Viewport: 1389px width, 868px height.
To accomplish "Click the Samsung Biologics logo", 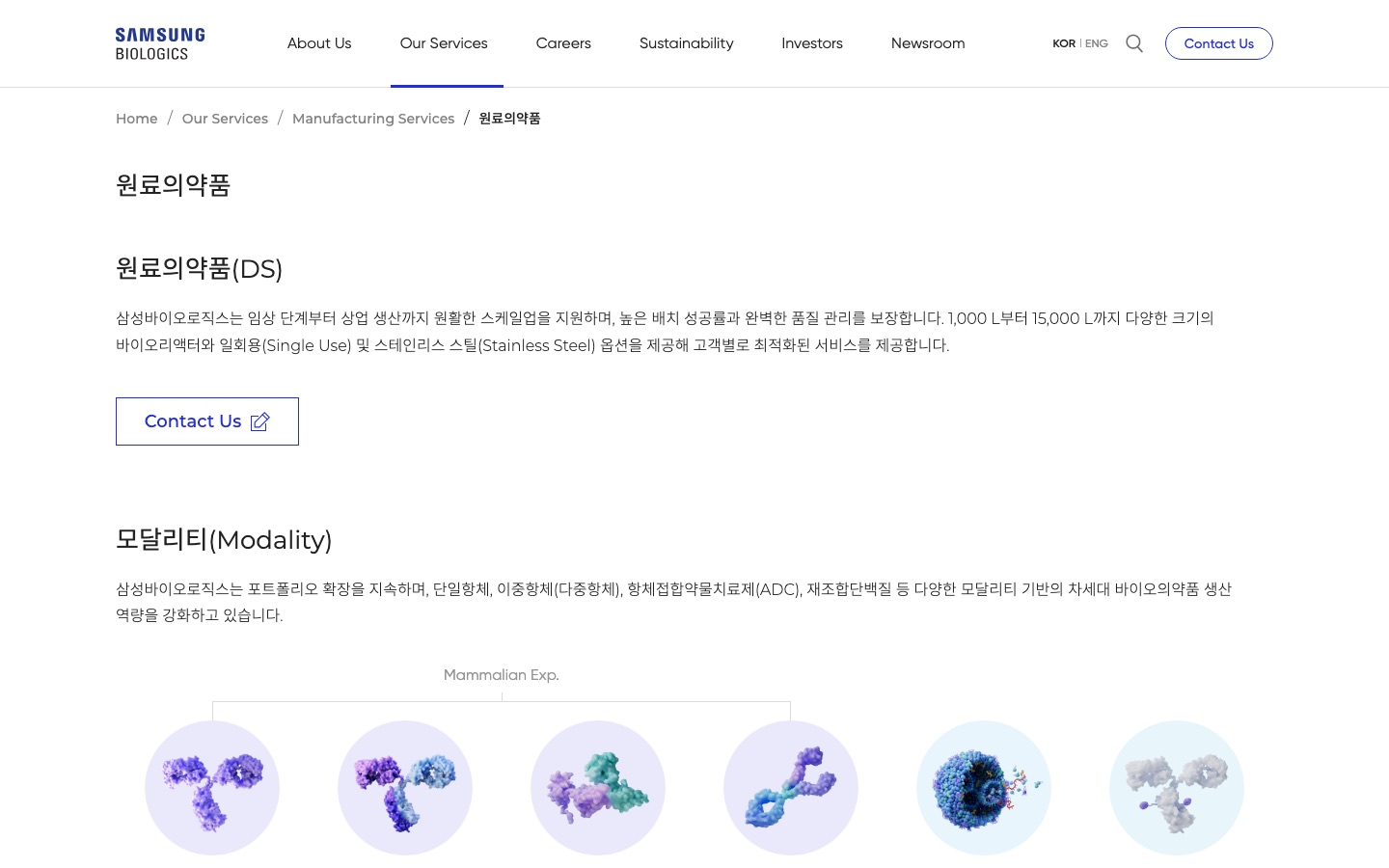I will 160,43.
